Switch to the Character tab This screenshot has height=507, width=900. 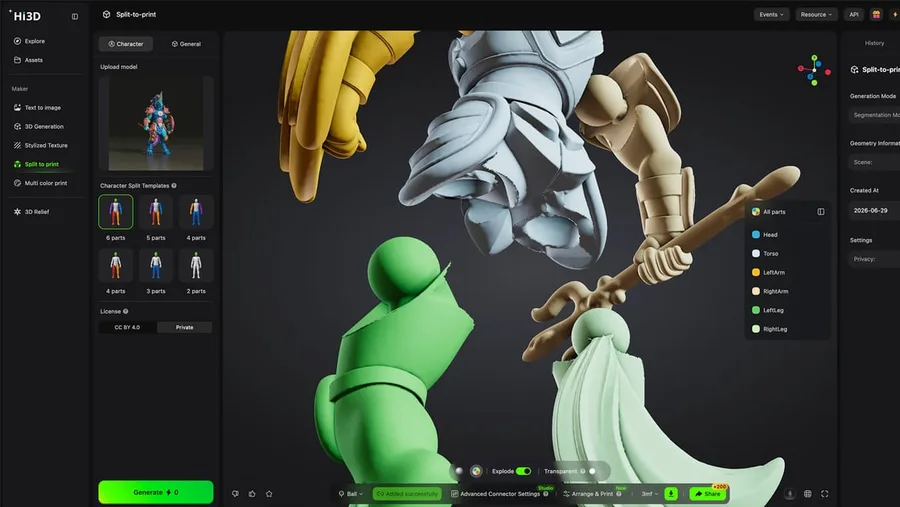pos(126,44)
